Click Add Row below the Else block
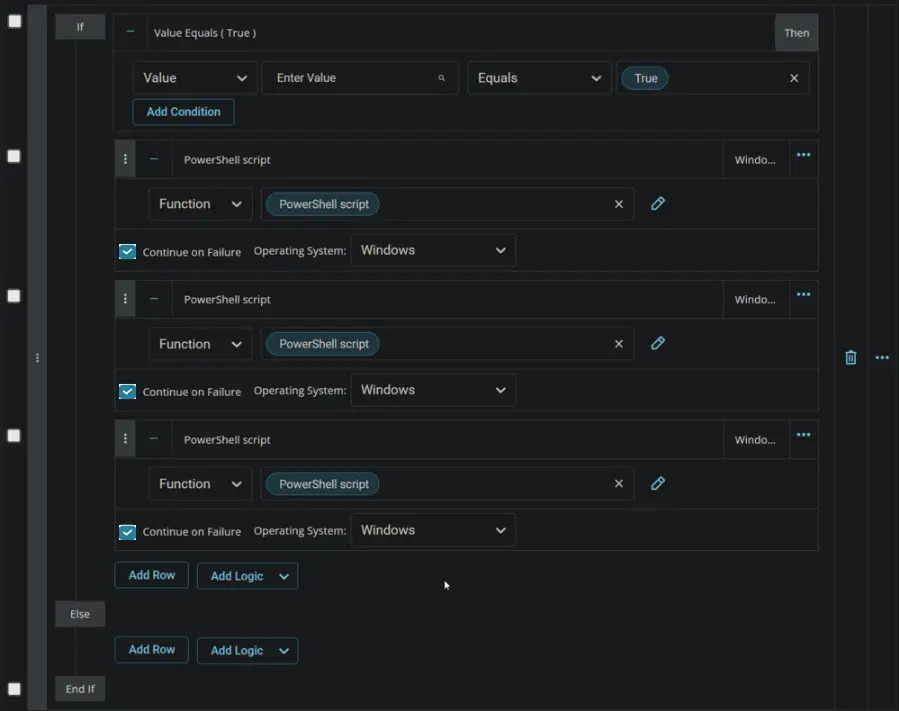 coord(151,650)
